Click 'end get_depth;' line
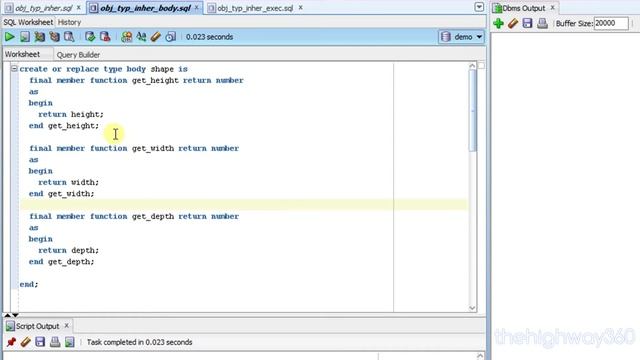Screen dimensions: 640x360 62,262
